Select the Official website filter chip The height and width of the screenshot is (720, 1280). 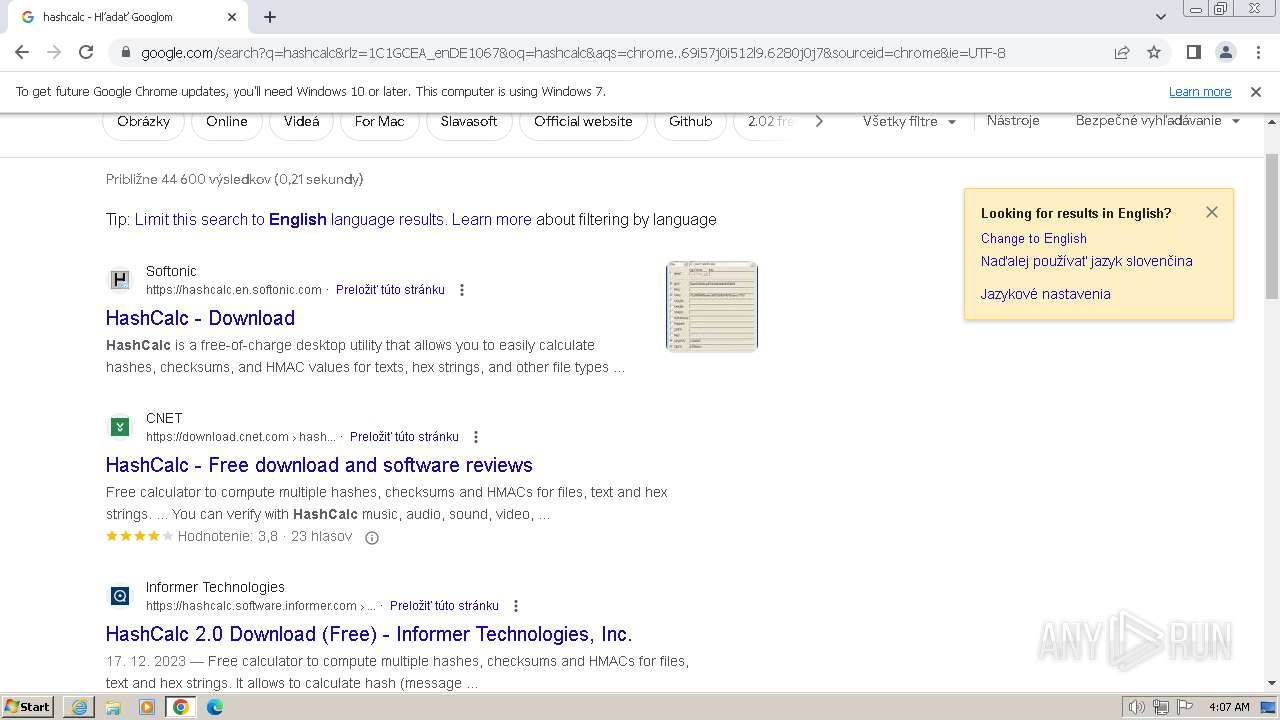coord(583,121)
